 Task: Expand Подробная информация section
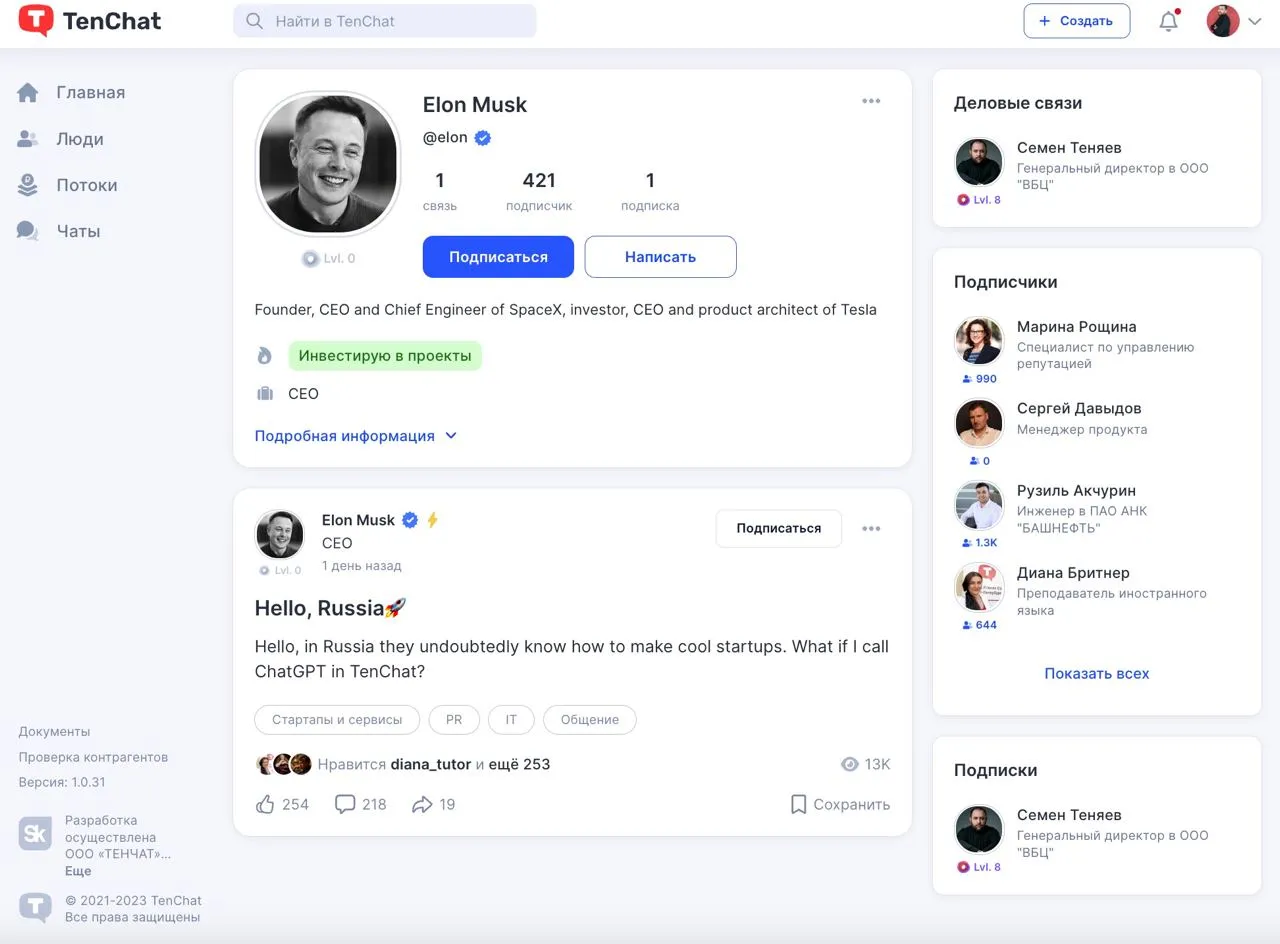[356, 436]
